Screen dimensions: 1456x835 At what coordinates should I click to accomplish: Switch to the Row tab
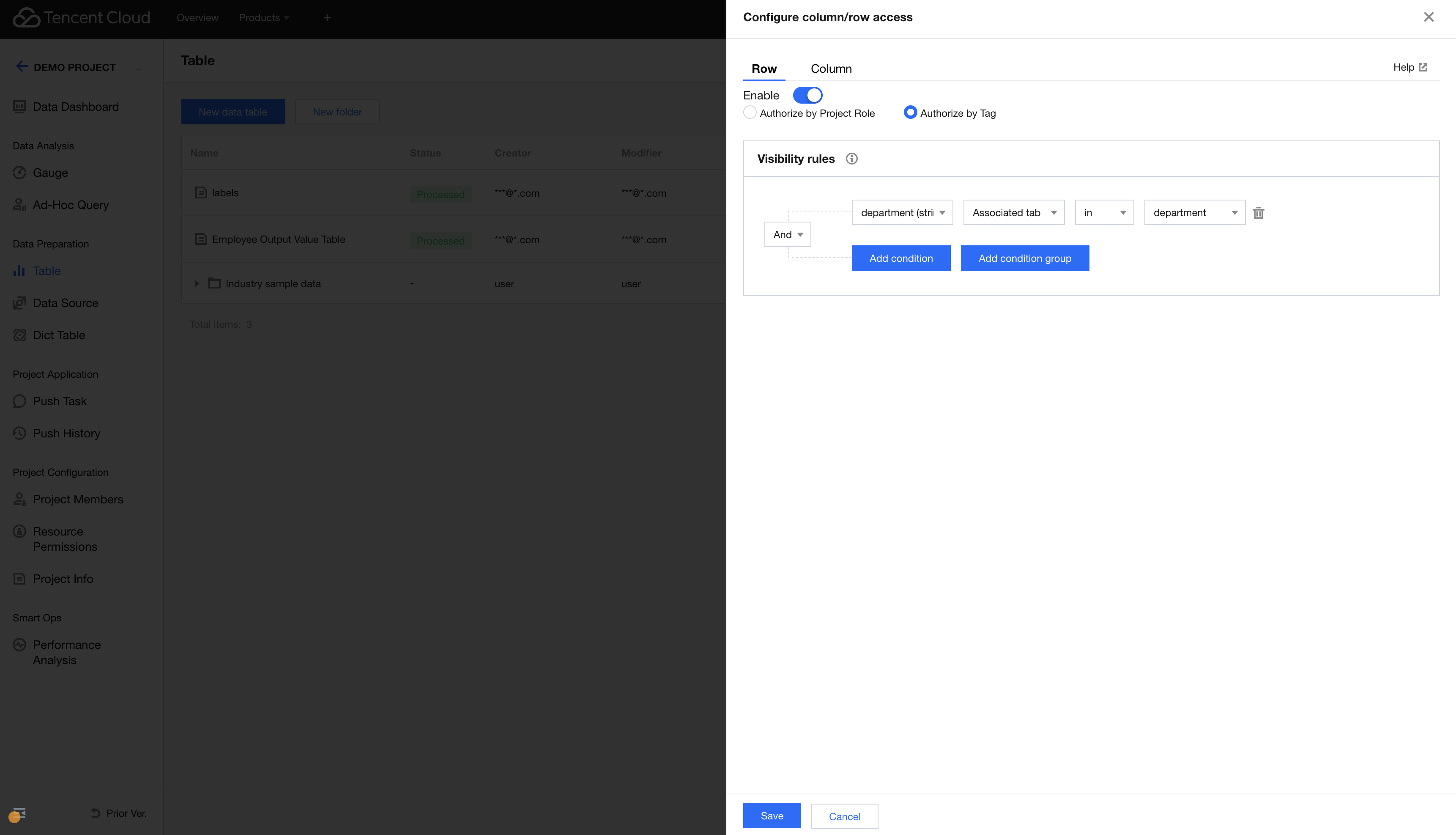[764, 69]
